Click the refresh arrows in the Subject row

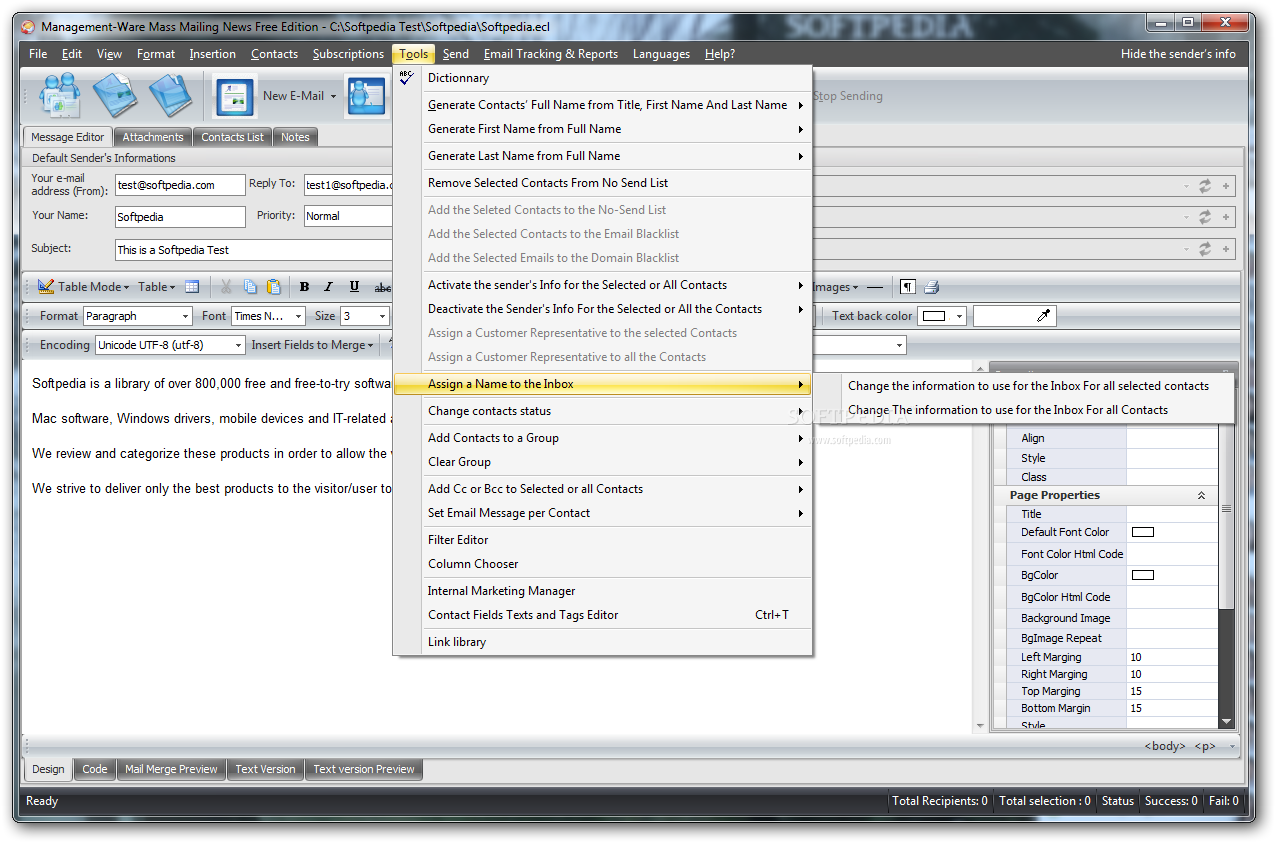1205,249
